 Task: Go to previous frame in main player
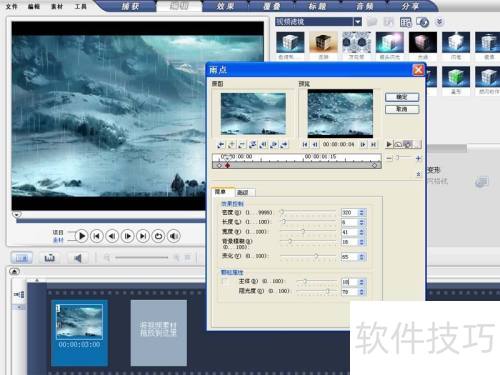[112, 236]
